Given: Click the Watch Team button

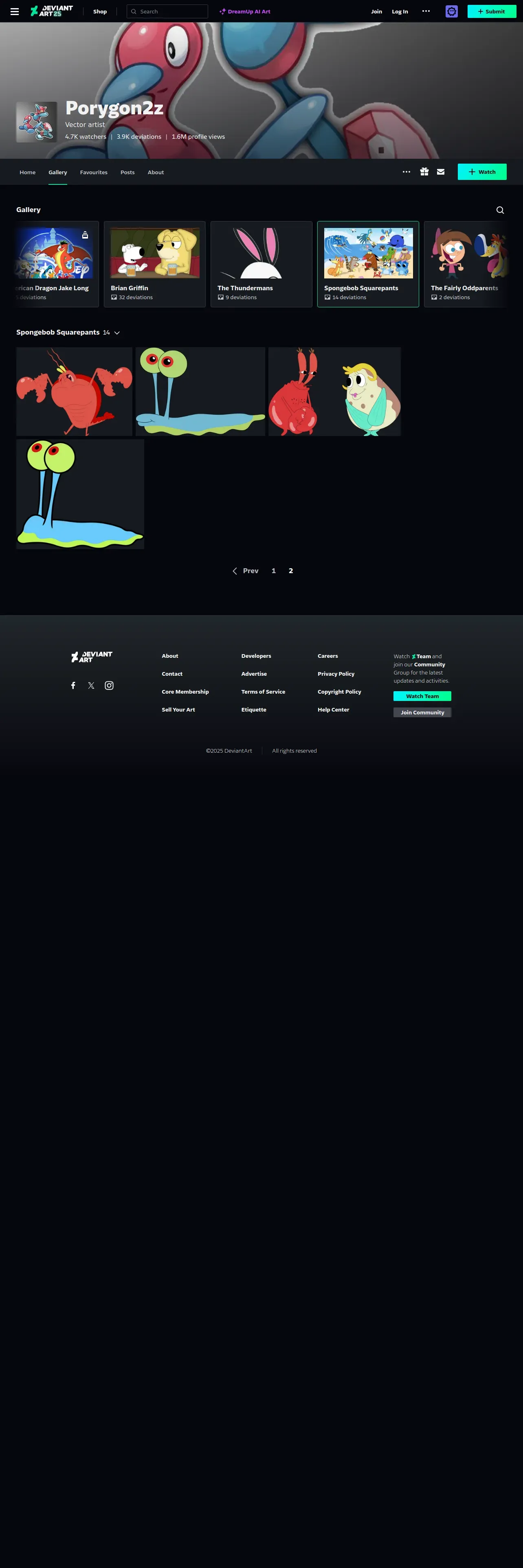Looking at the screenshot, I should [x=422, y=696].
